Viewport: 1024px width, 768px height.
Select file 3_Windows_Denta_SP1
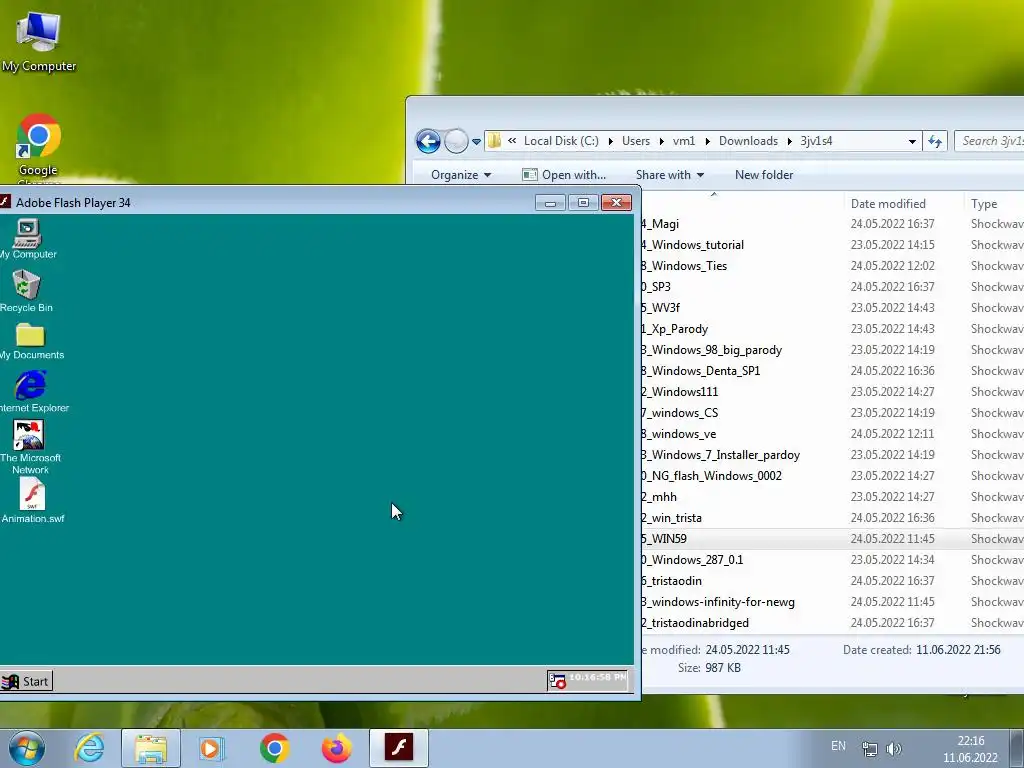tap(700, 371)
